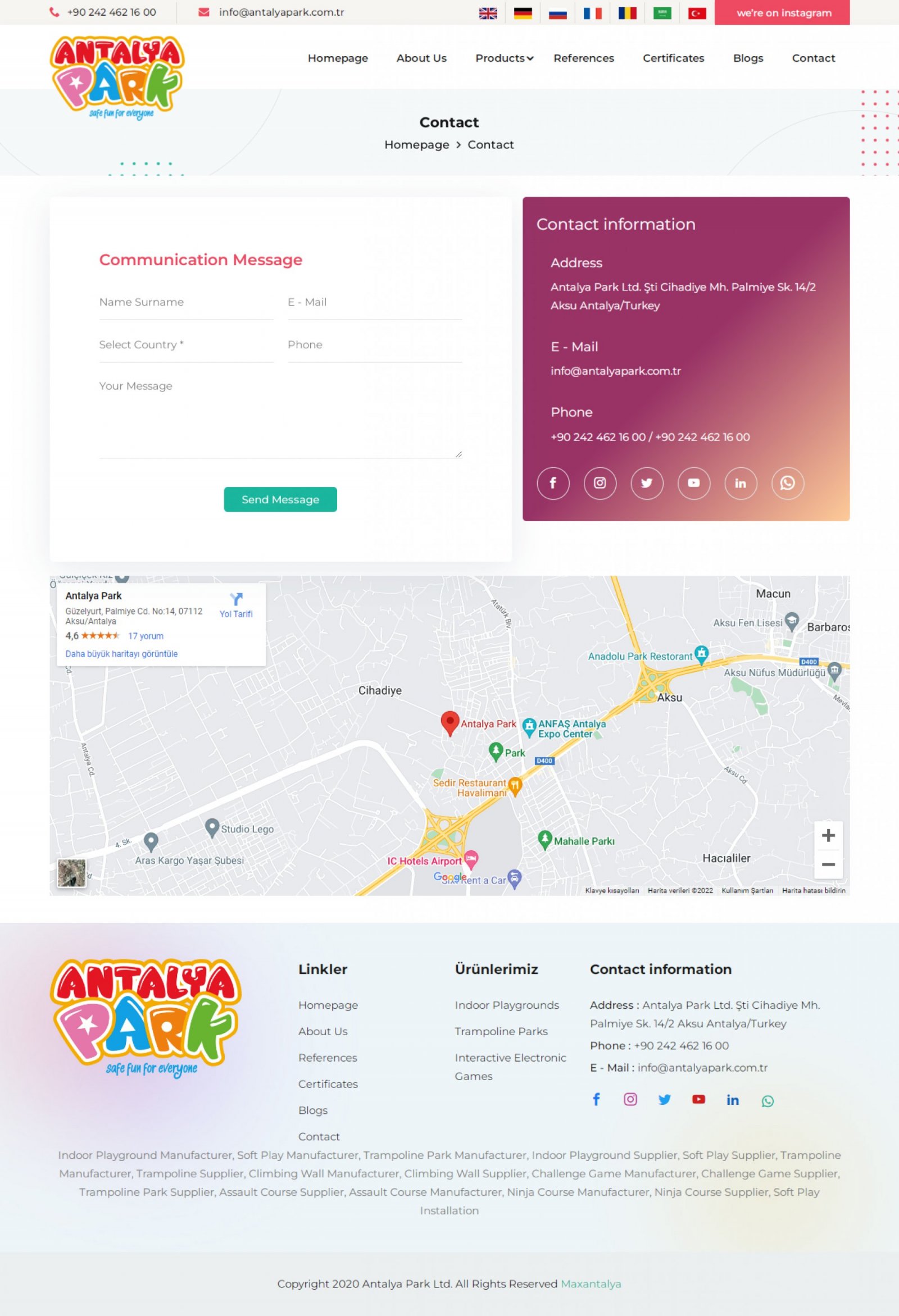Click the Send Message button

(x=280, y=499)
